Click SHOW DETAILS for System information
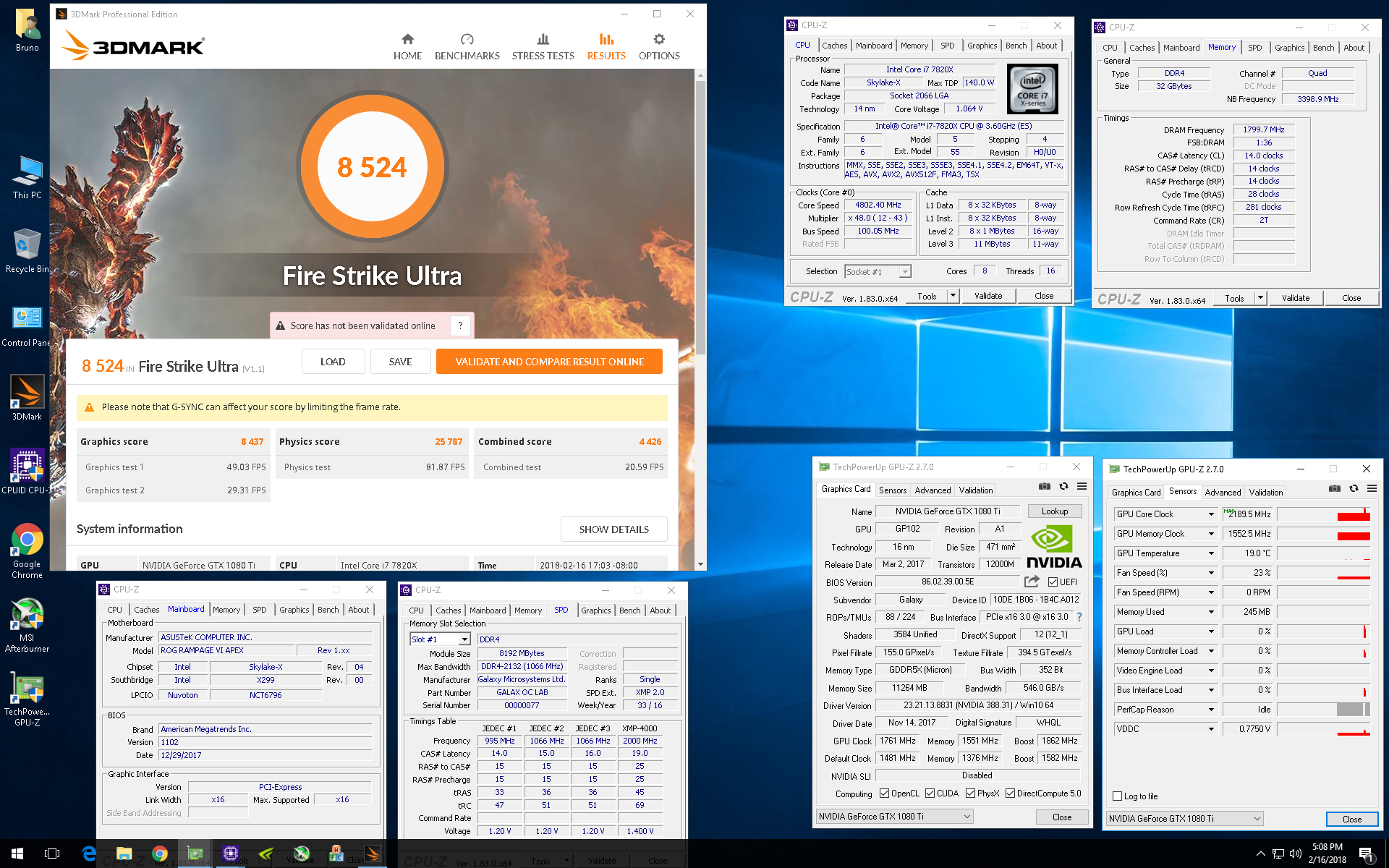 (x=613, y=529)
